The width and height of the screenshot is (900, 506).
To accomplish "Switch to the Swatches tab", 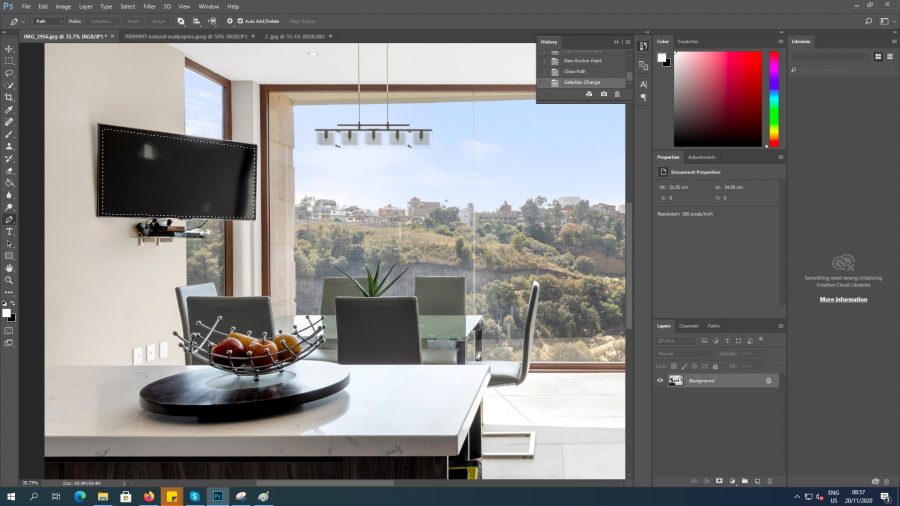I will [688, 41].
